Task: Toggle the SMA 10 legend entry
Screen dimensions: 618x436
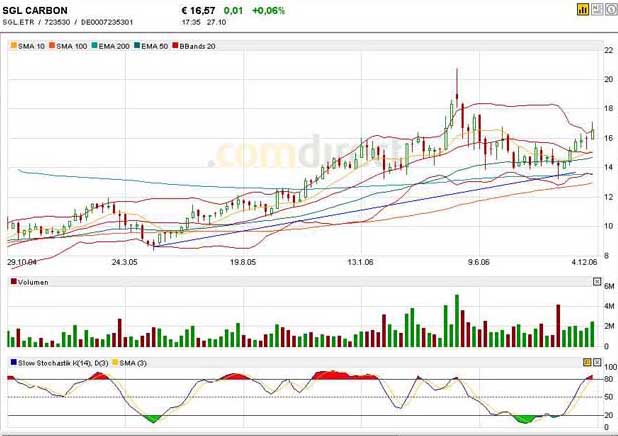Action: (28, 46)
